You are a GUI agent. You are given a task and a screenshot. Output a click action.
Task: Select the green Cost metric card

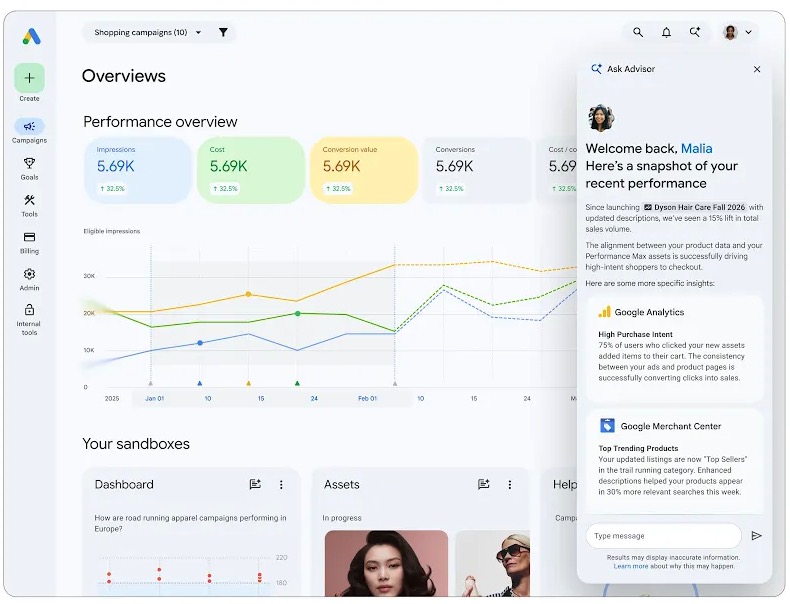pyautogui.click(x=251, y=170)
